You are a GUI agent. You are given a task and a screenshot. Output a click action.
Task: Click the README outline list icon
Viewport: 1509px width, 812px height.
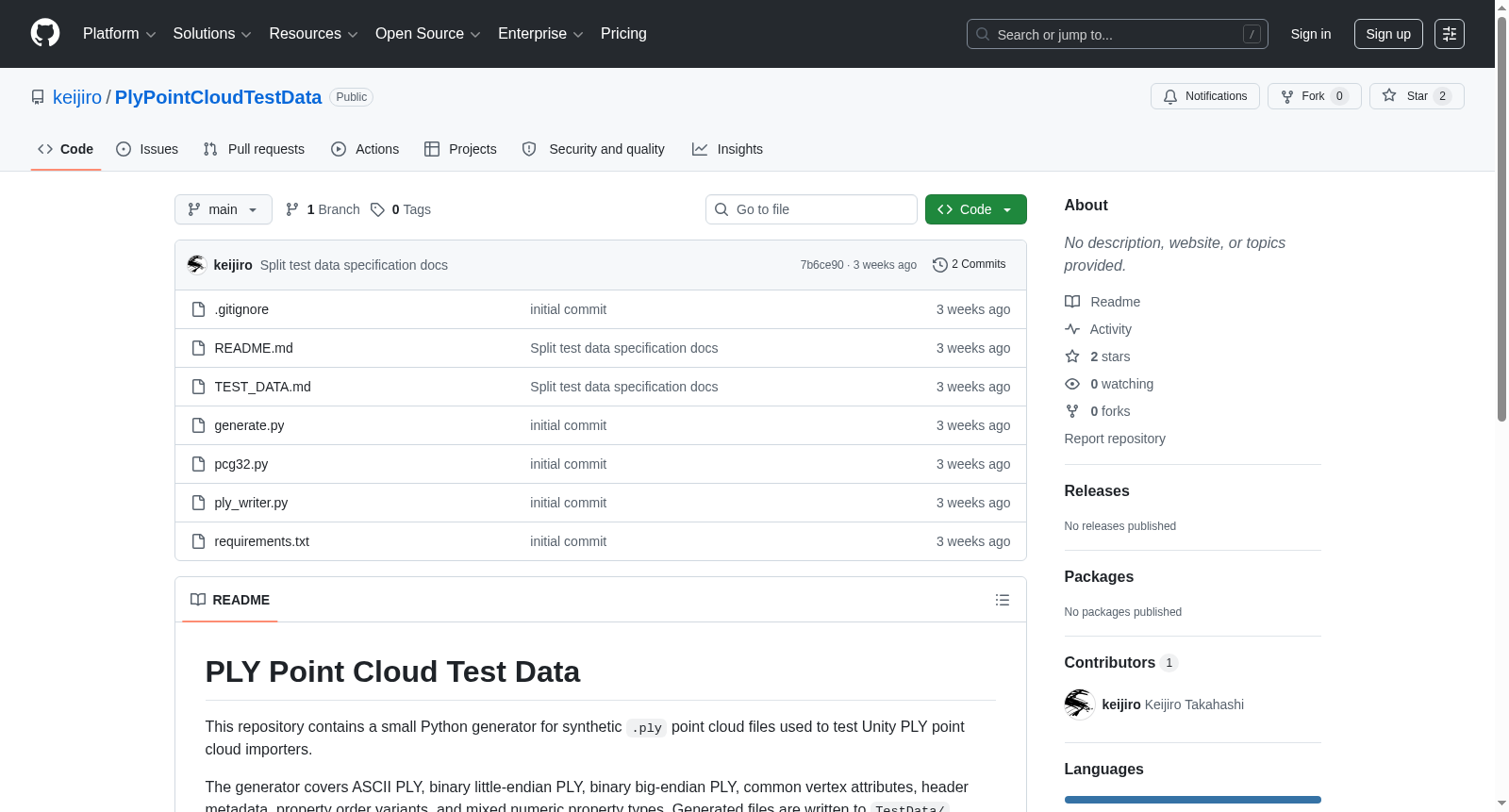1003,600
